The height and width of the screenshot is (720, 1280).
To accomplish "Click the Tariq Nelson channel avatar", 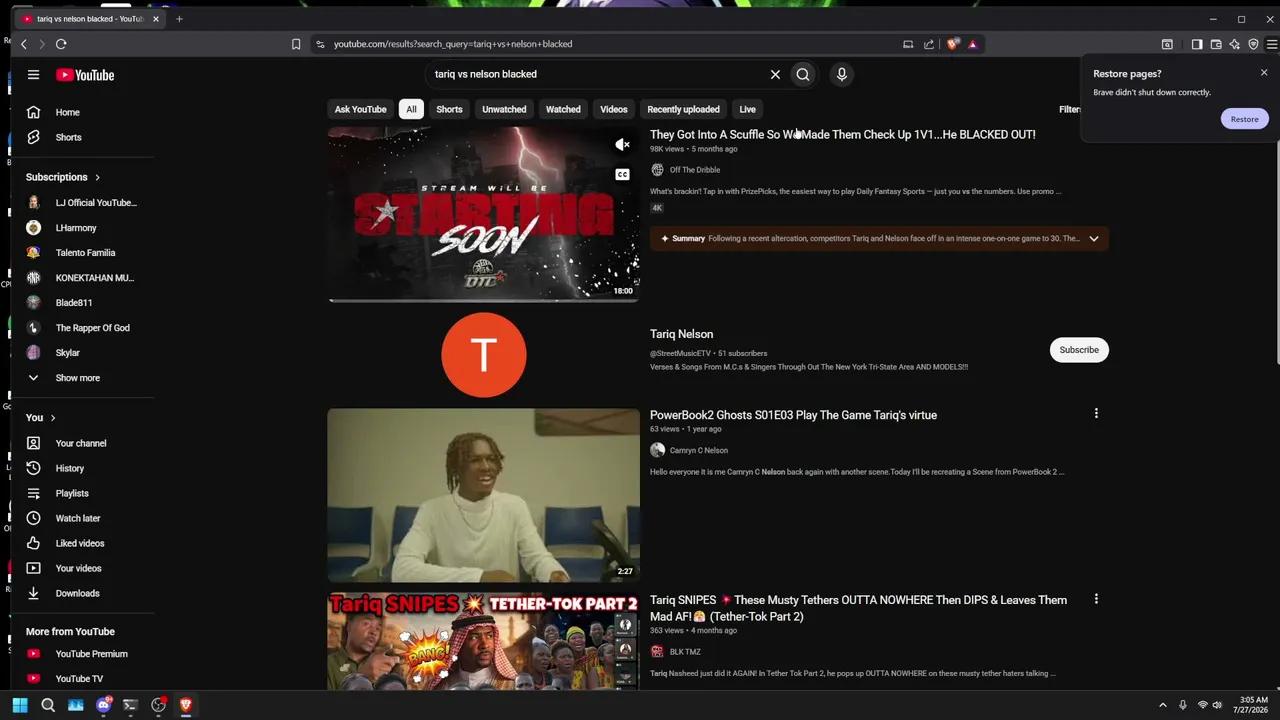I will click(x=484, y=355).
